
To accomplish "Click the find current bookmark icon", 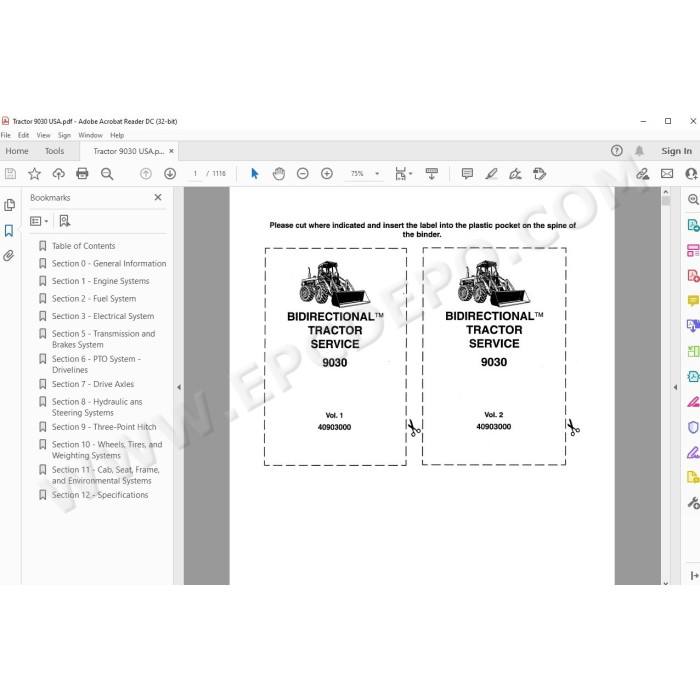I will [65, 221].
